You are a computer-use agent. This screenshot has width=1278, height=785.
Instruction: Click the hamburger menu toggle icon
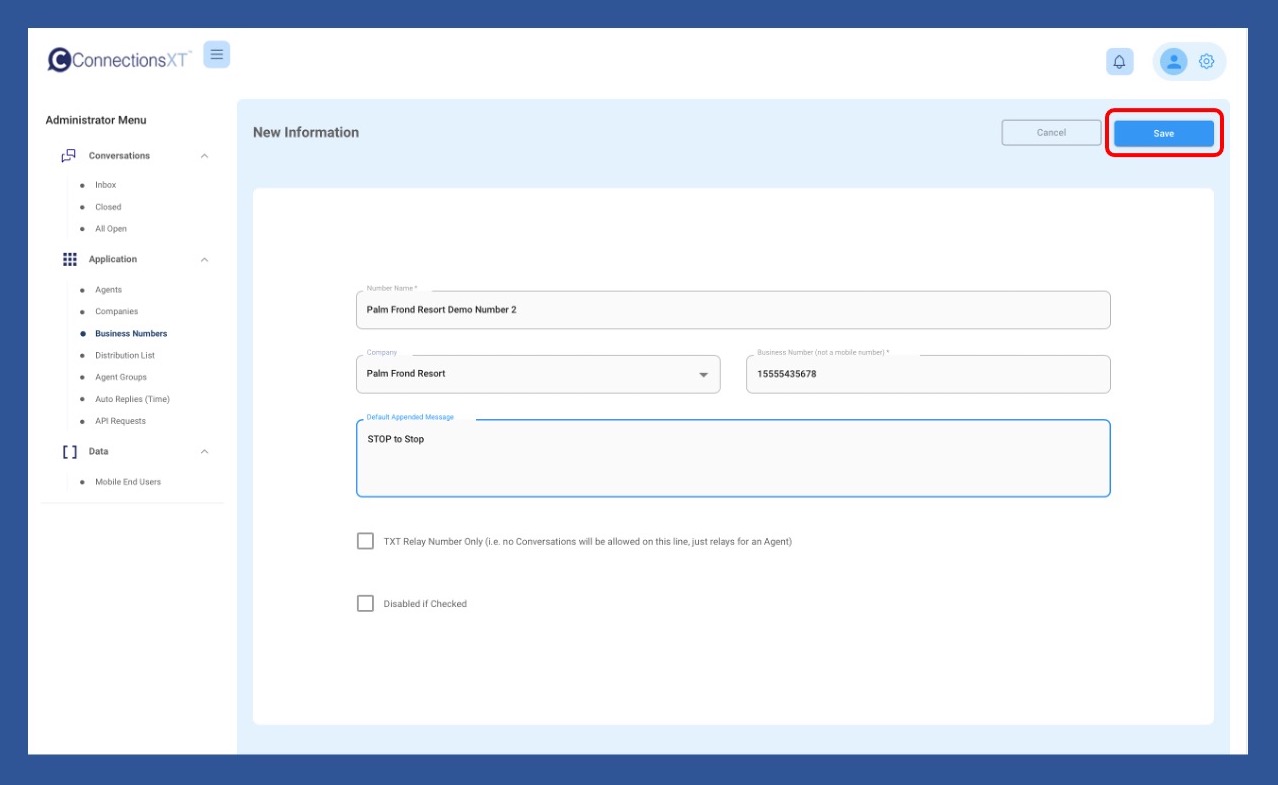coord(216,55)
